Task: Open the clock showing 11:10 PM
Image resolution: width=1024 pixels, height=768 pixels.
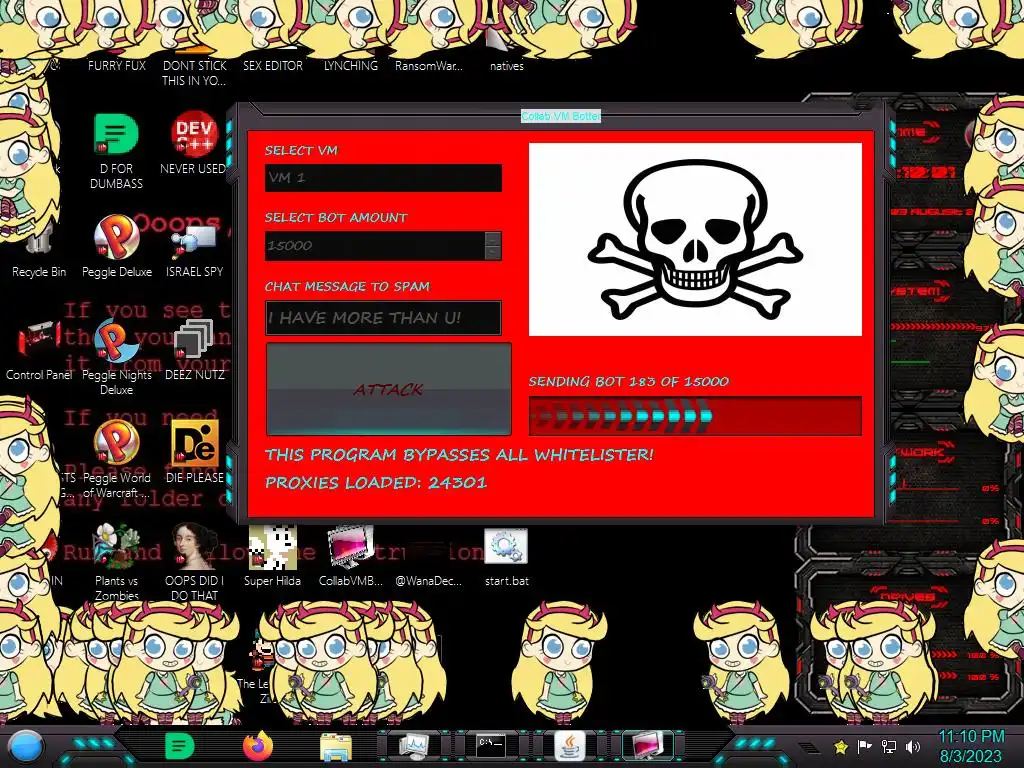Action: coord(971,746)
